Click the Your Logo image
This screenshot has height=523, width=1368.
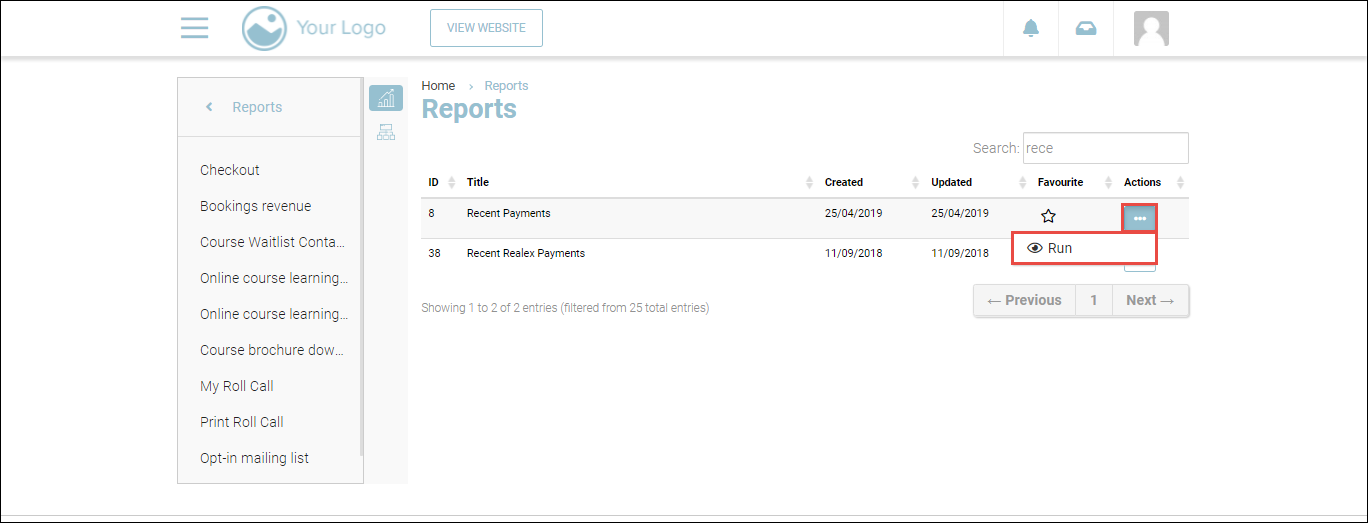[314, 28]
